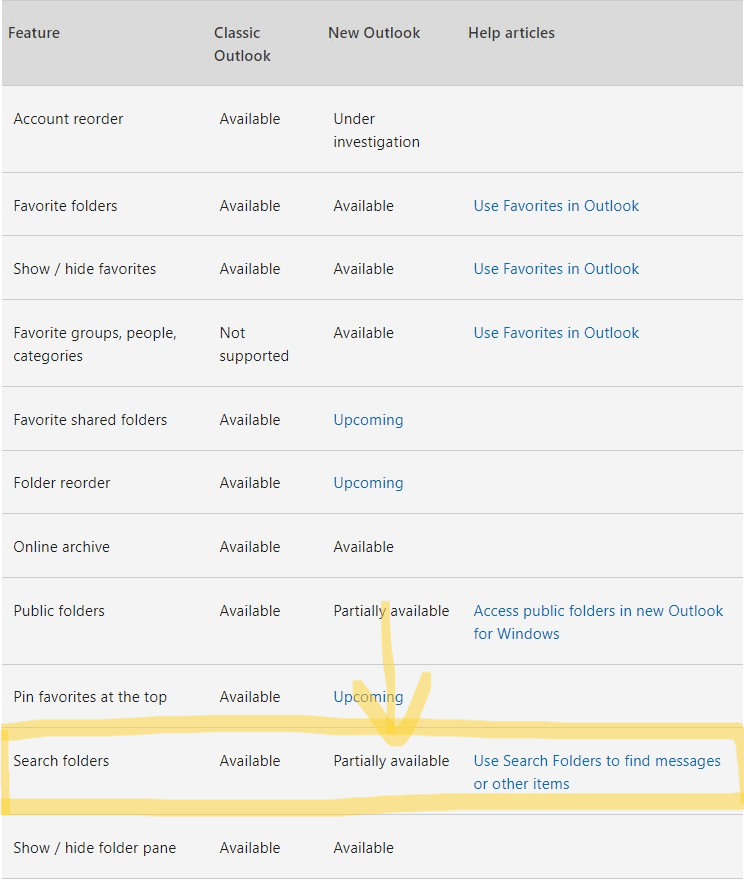The image size is (744, 883).
Task: Open Access public folders in new Outlook link
Action: click(598, 622)
